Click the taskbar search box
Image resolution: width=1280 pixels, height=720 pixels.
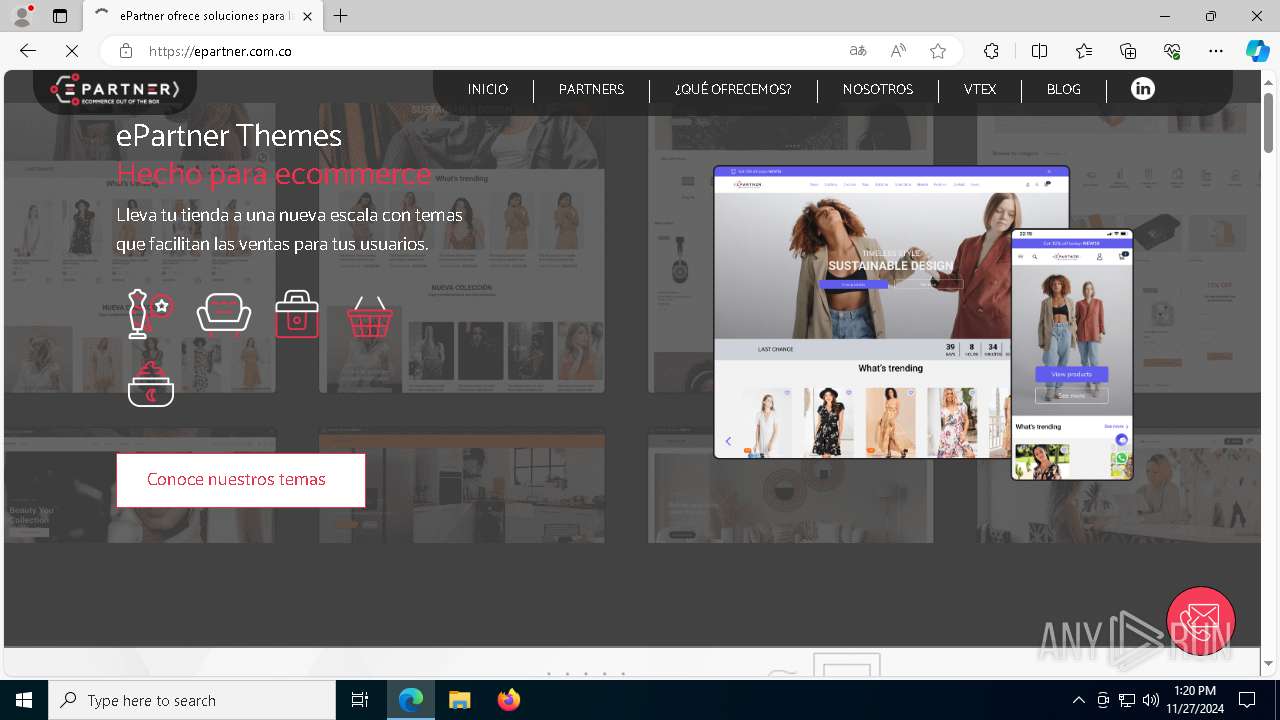click(192, 700)
